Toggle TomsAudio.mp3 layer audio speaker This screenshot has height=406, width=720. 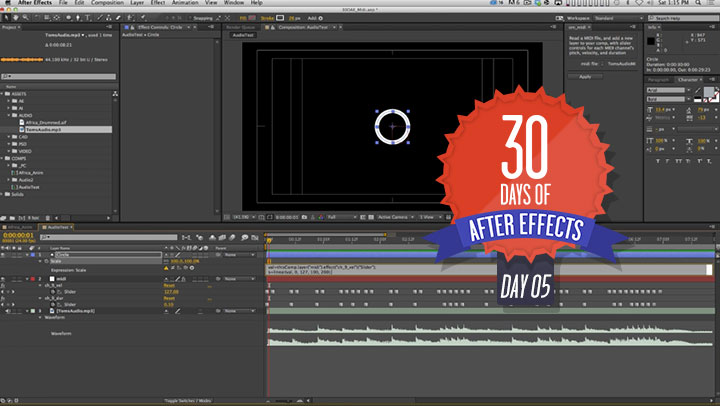pos(8,311)
